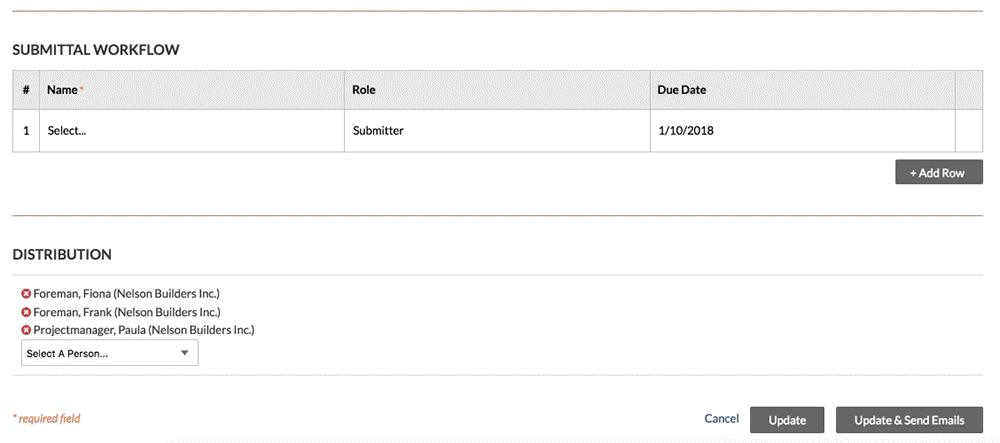Screen dimensions: 1000x443
Task: Click the Due Date column header
Action: pyautogui.click(x=681, y=90)
